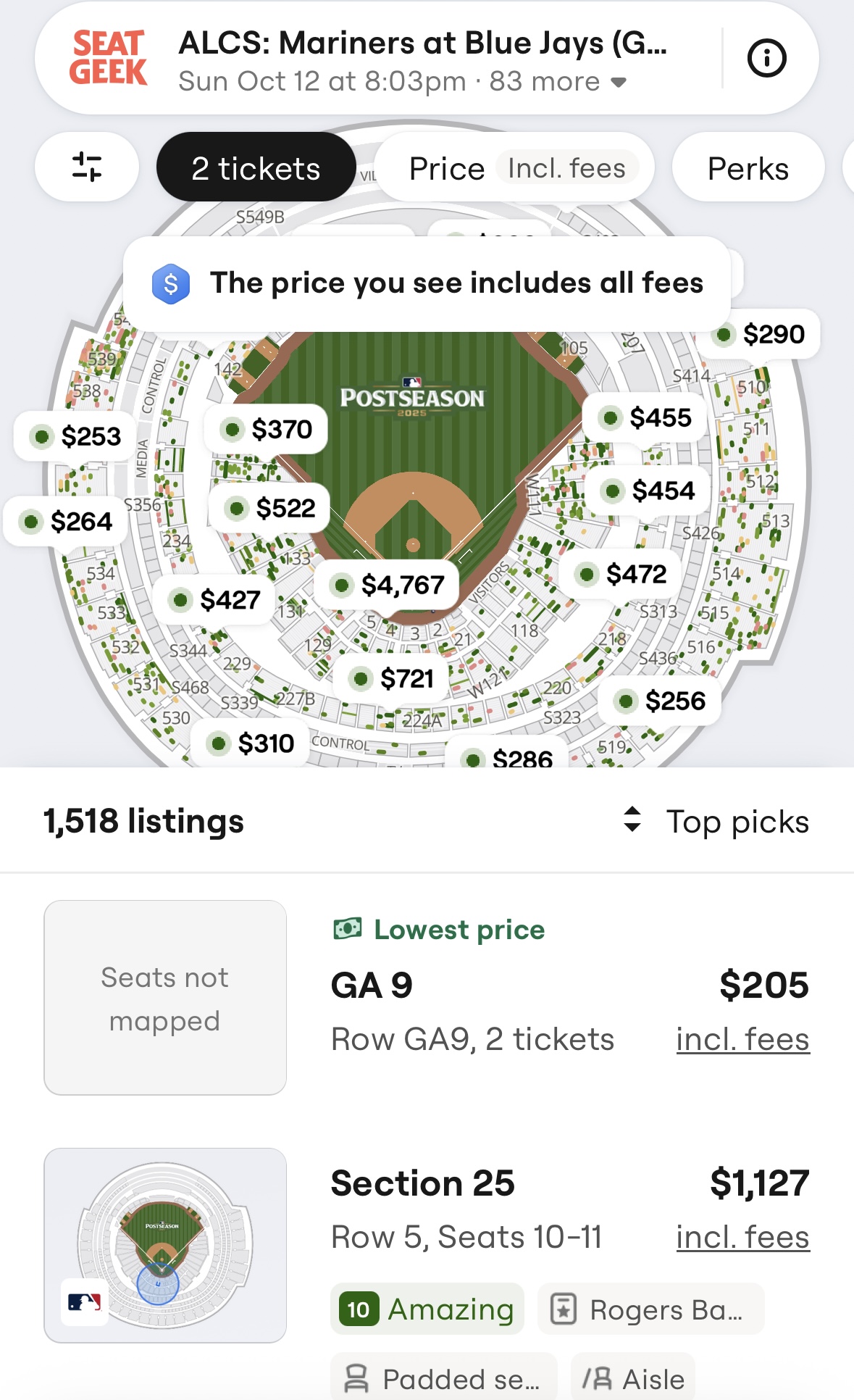This screenshot has height=1400, width=854.
Task: Toggle the Incl. fees price option
Action: [x=566, y=168]
